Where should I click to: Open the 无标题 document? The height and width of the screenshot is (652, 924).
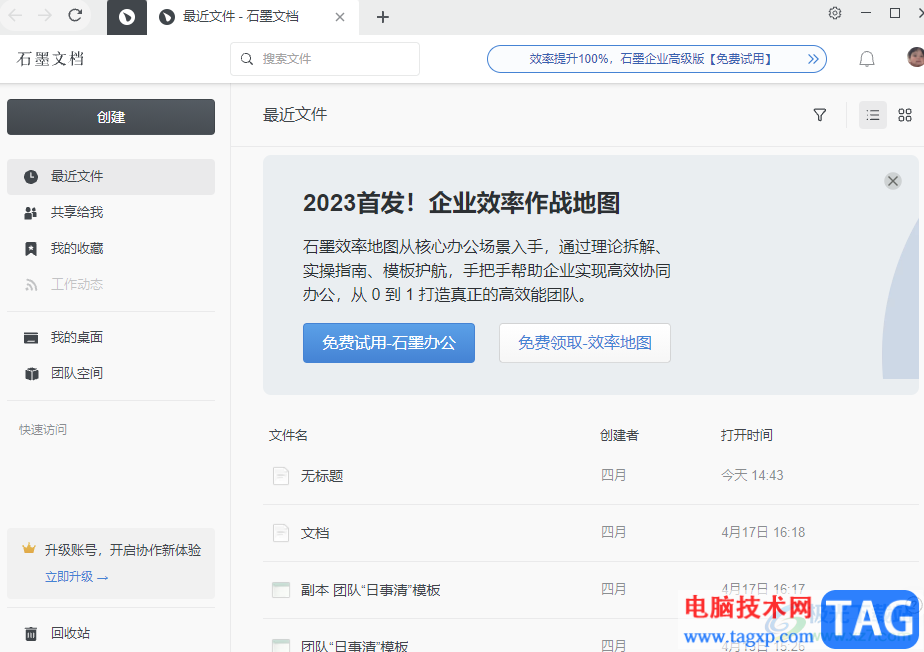[322, 476]
